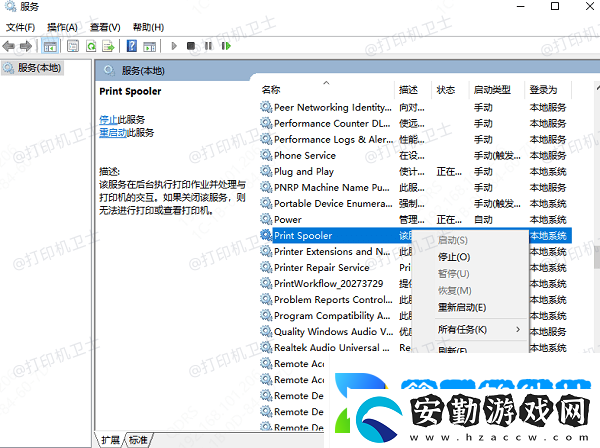Click the Pause Service icon
Viewport: 600px width, 448px height.
(208, 46)
